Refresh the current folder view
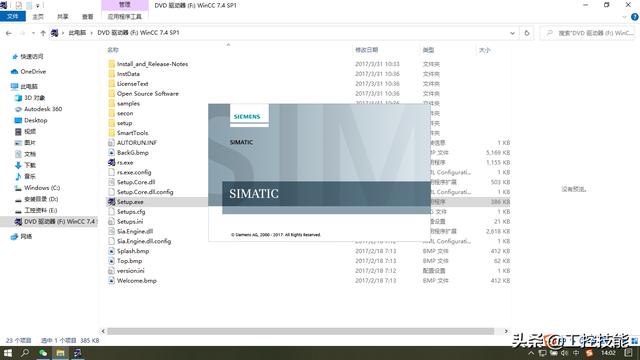640x360 pixels. coord(527,33)
